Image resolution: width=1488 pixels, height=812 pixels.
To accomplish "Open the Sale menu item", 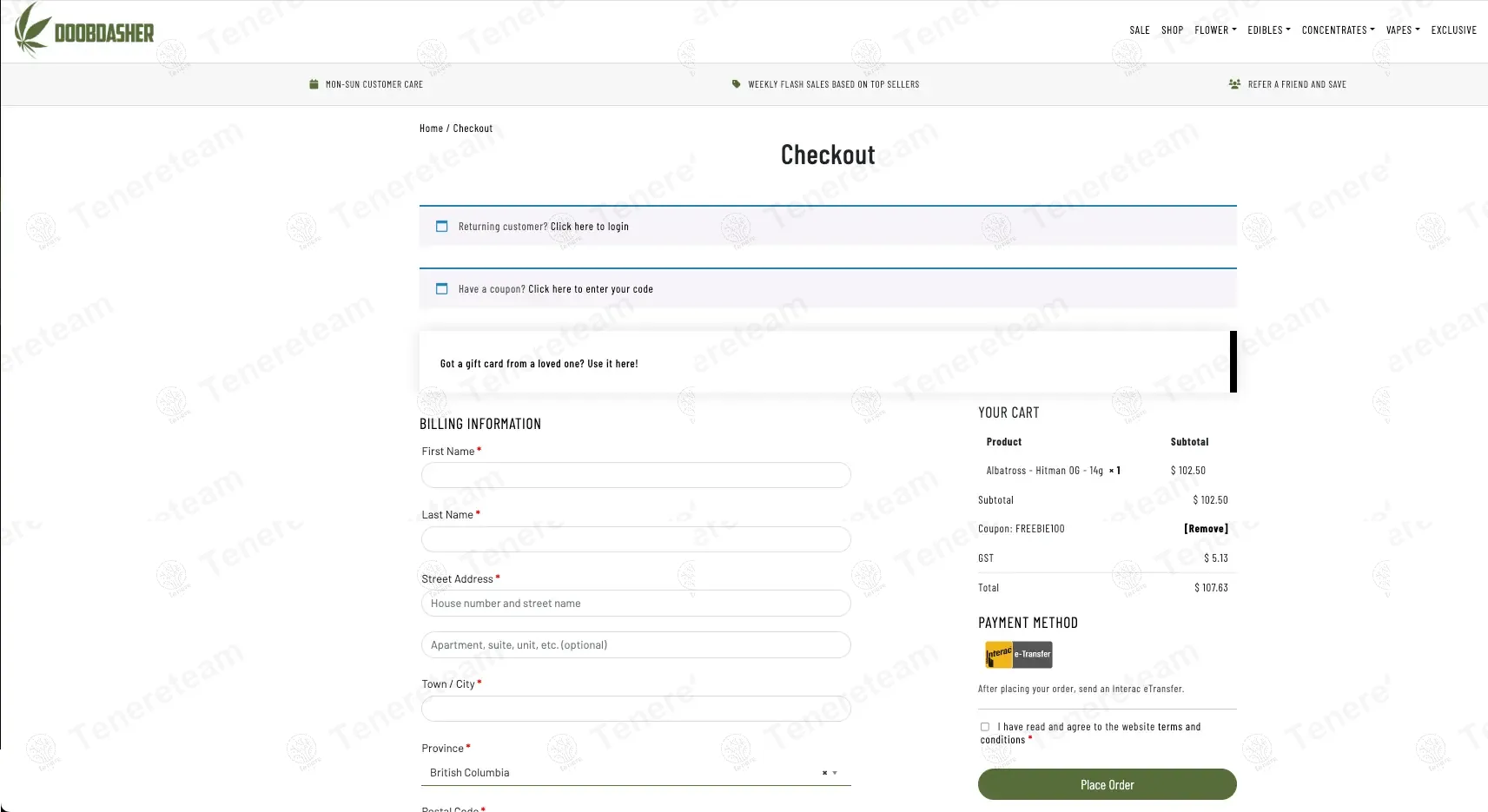I will click(1139, 30).
